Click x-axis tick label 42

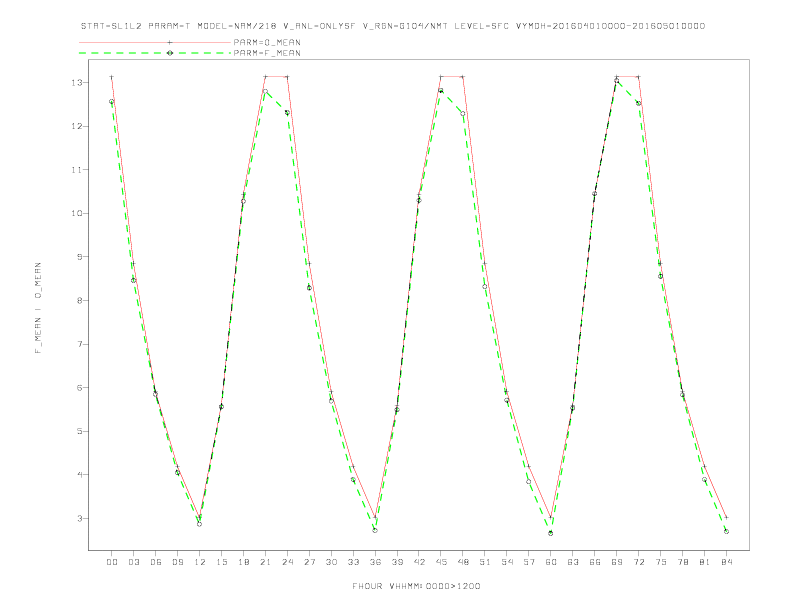click(x=419, y=562)
